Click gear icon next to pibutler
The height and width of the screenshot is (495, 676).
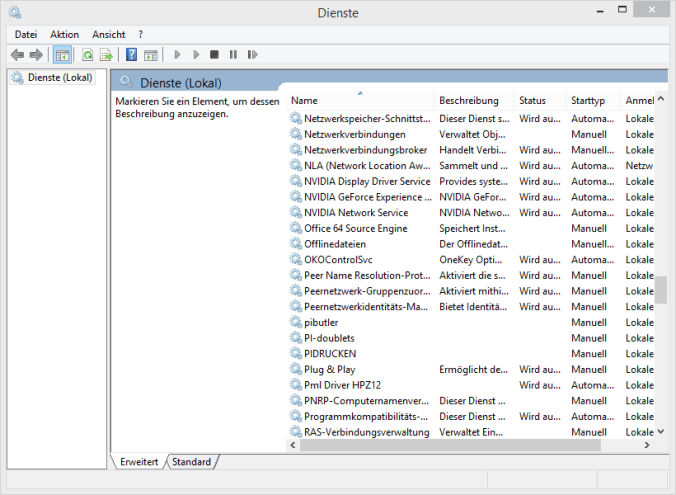click(x=295, y=322)
